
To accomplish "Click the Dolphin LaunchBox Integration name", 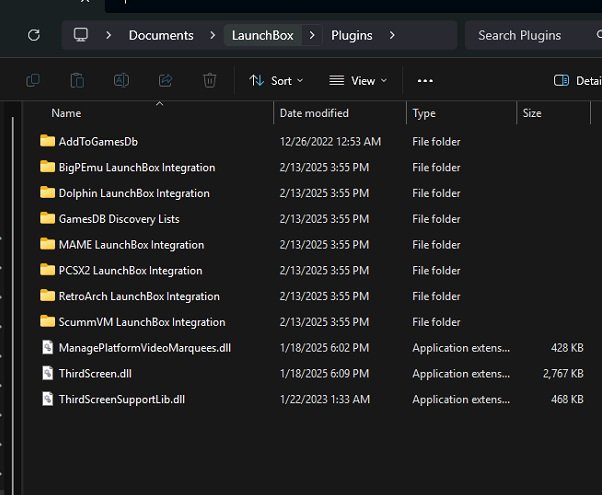I will point(134,194).
